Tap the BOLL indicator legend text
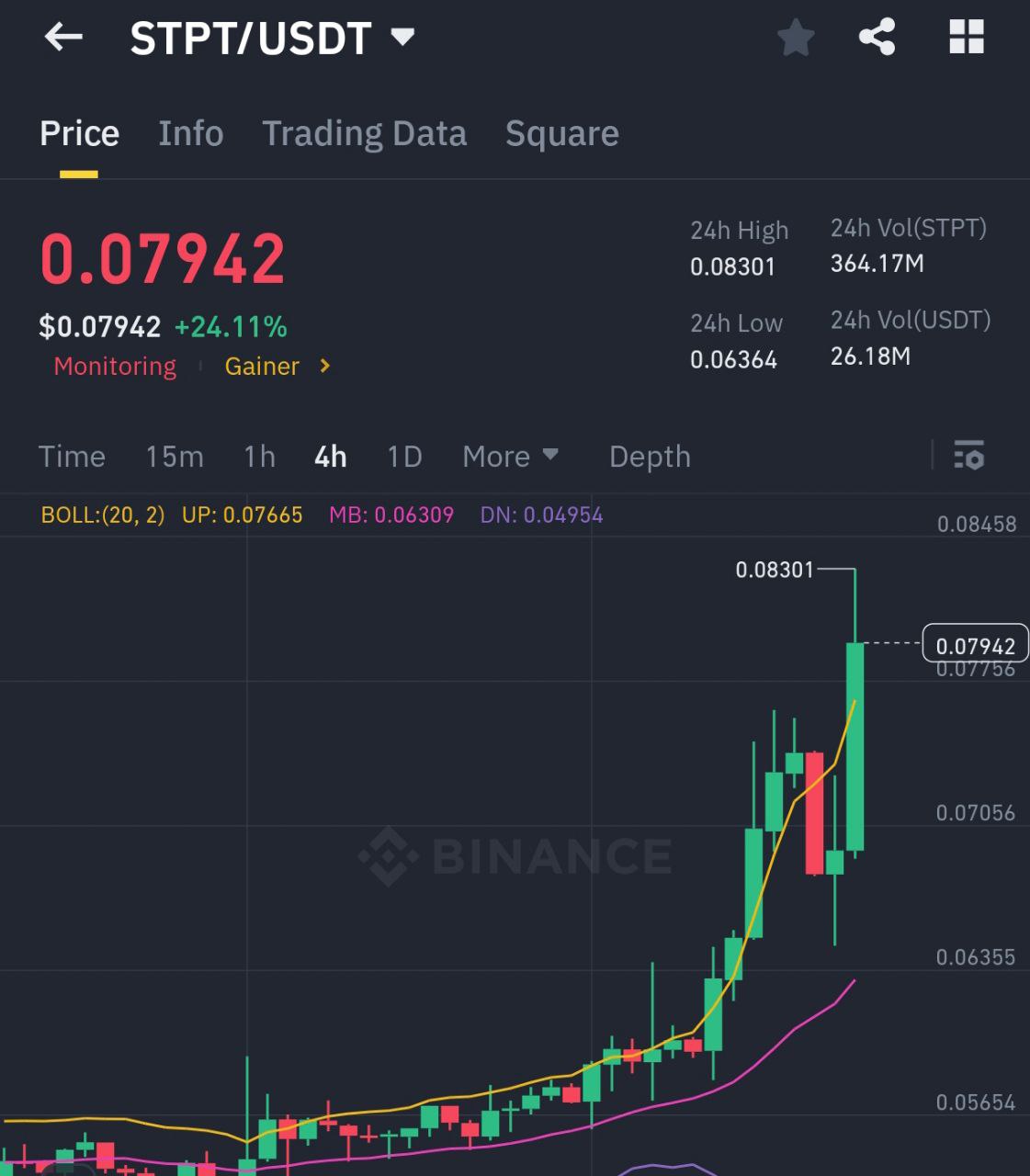This screenshot has width=1030, height=1176. point(103,515)
